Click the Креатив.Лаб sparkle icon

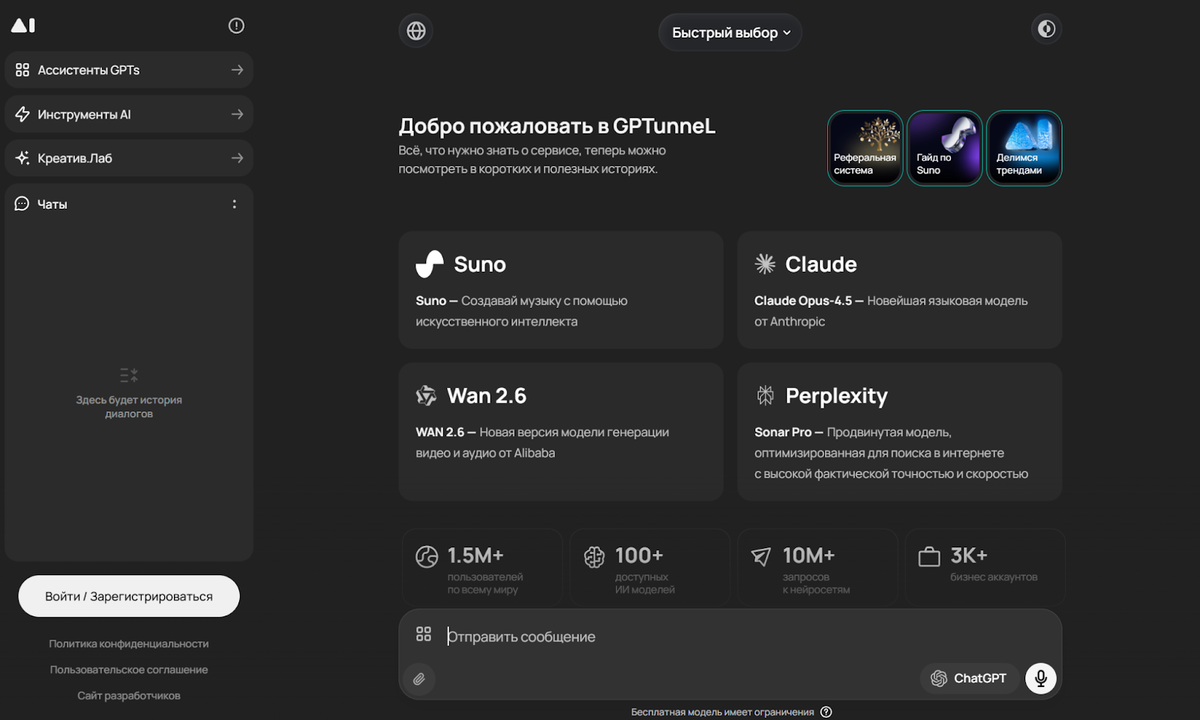coord(22,158)
